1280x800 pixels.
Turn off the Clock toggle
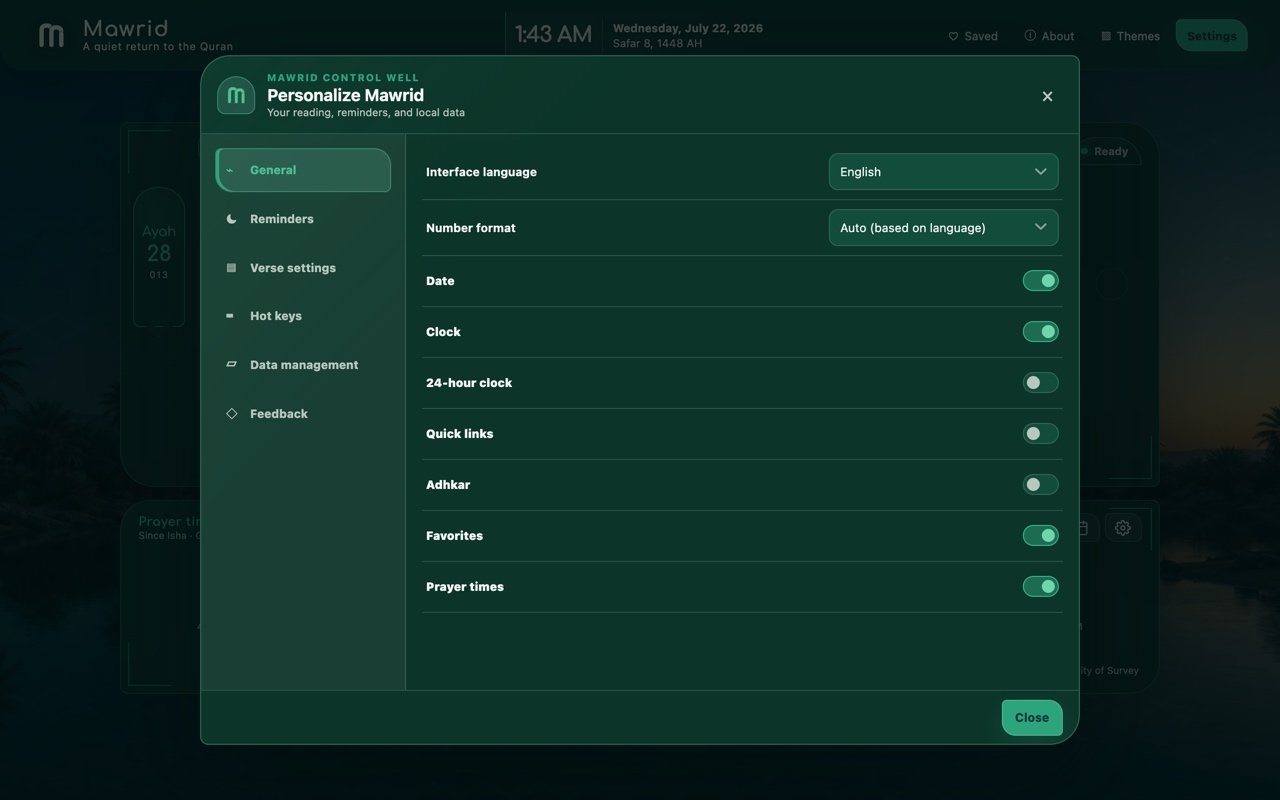[1040, 332]
